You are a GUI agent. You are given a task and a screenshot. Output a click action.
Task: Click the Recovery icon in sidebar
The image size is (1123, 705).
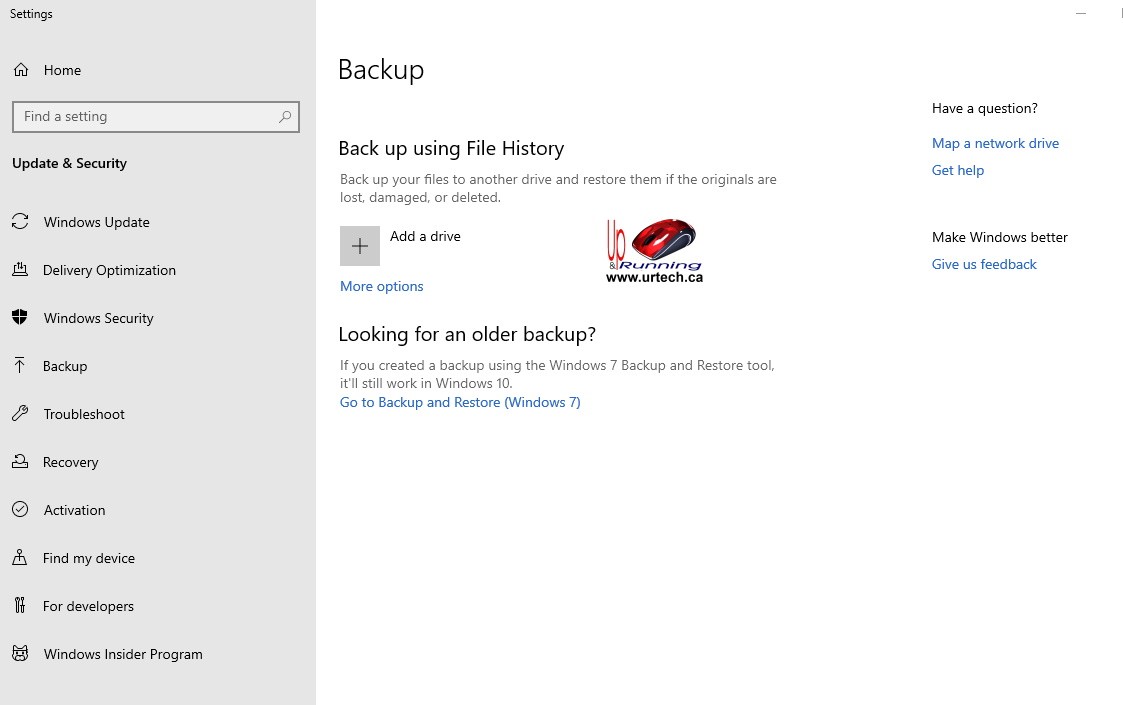[x=20, y=462]
